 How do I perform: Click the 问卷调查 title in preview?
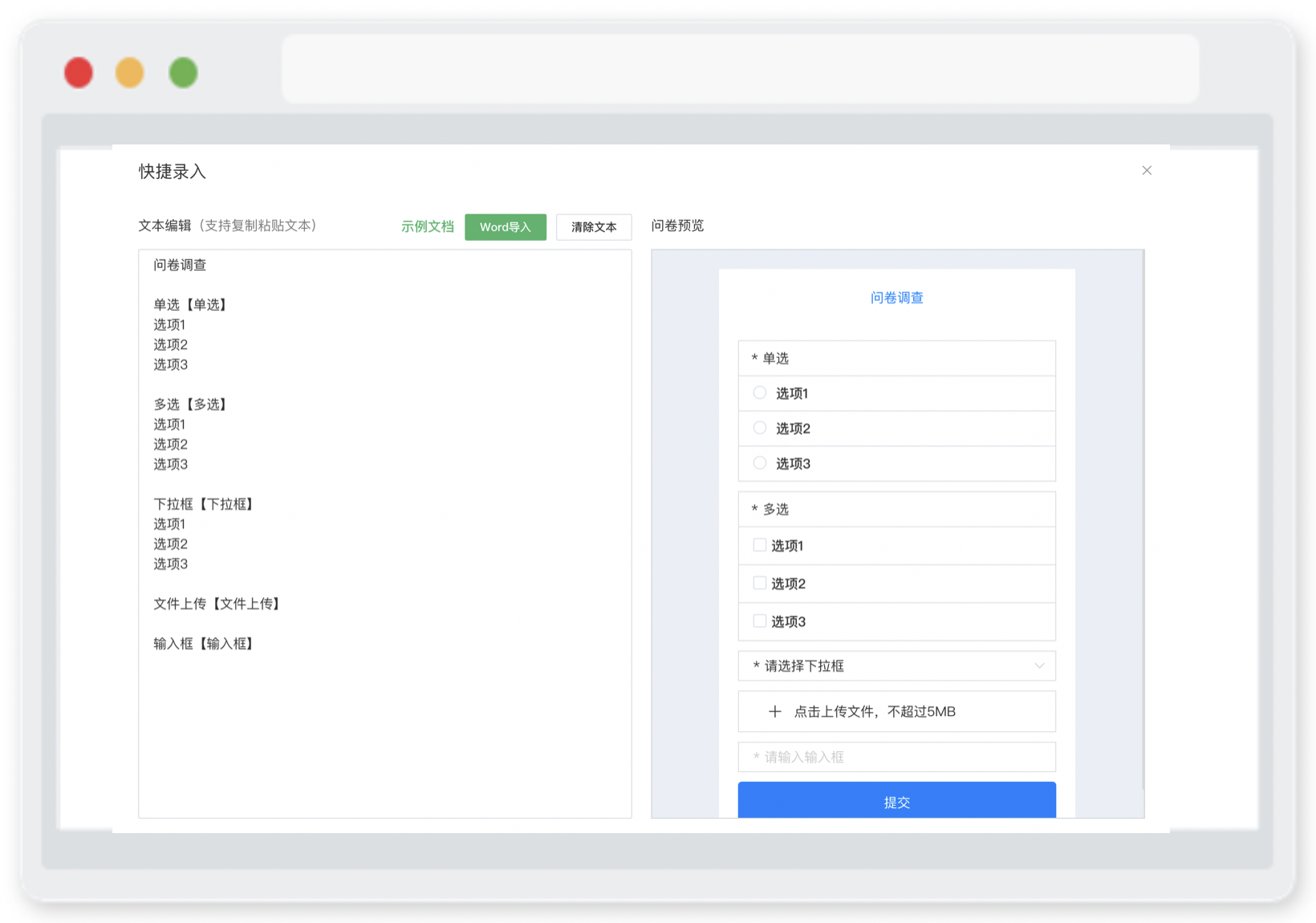(x=896, y=298)
